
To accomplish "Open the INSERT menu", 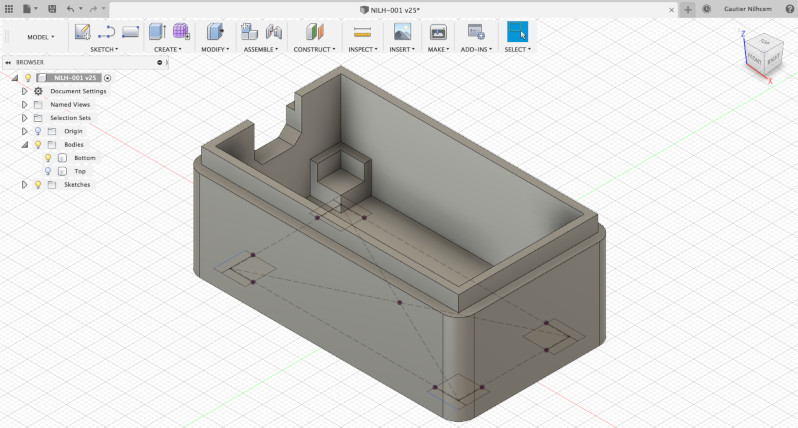I will click(x=402, y=49).
